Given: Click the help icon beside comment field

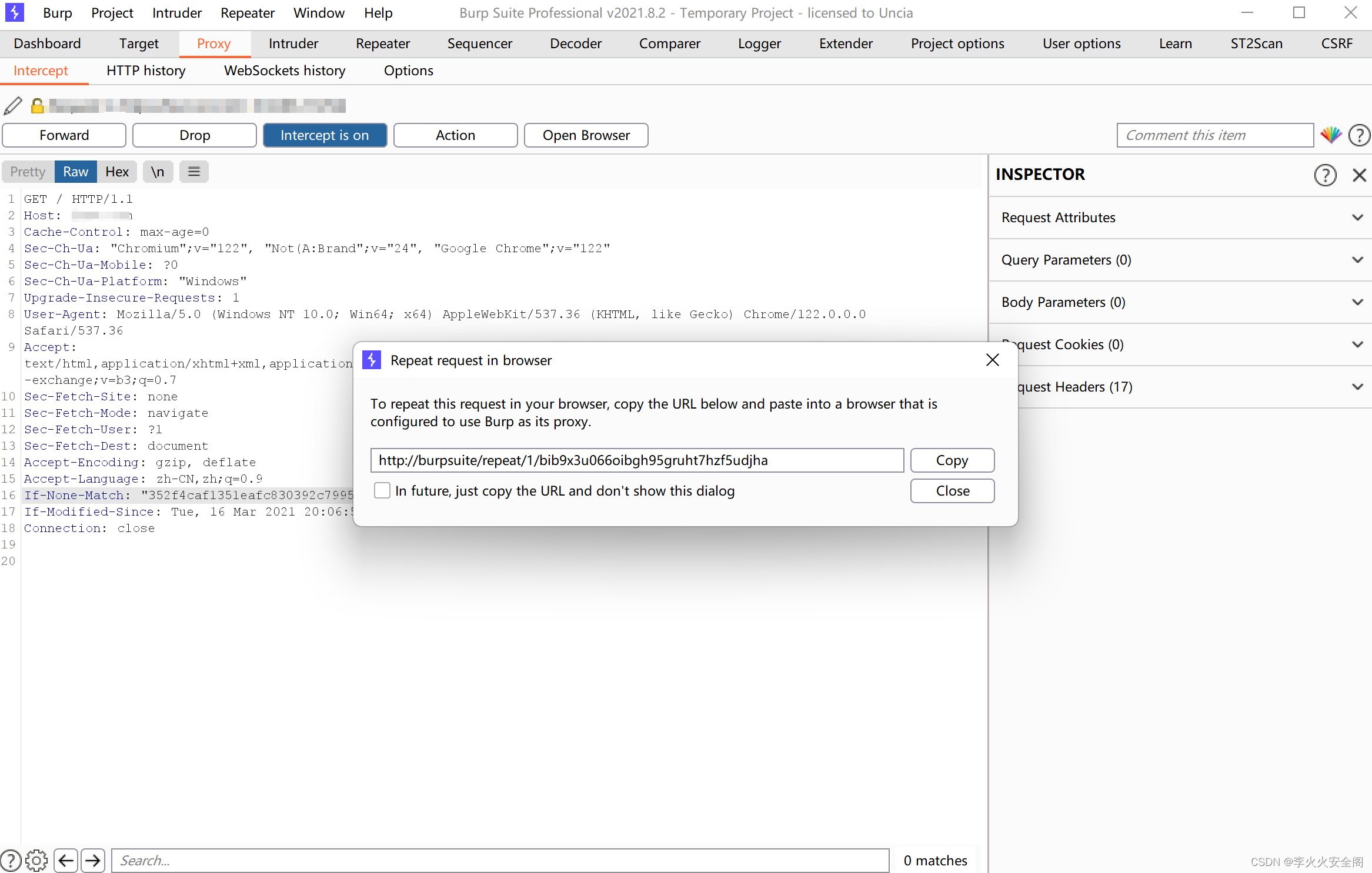Looking at the screenshot, I should click(1359, 135).
